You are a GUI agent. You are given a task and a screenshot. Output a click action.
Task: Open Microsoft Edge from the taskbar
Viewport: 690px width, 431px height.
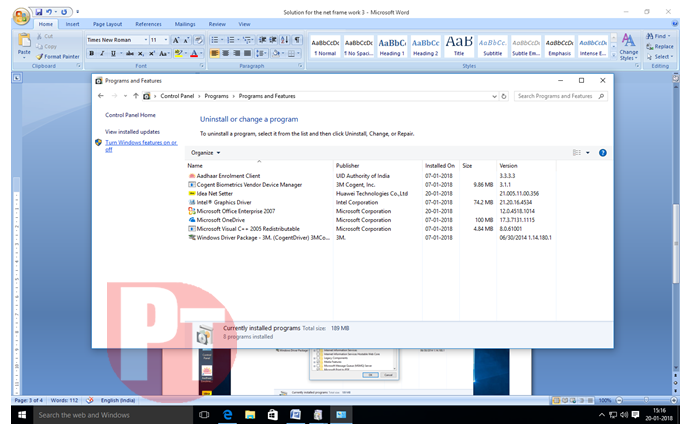pos(228,415)
